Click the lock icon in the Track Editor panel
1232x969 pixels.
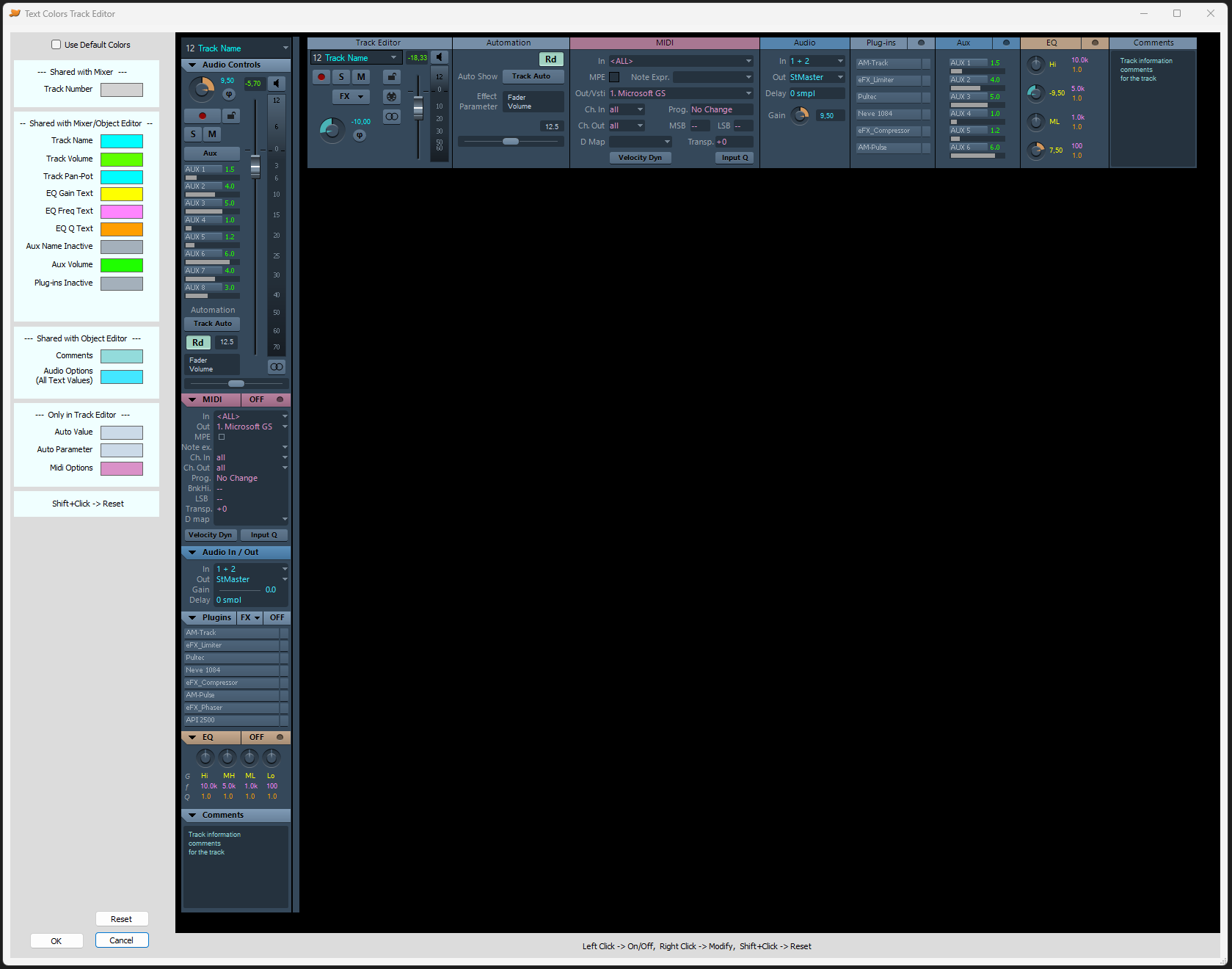click(x=392, y=76)
